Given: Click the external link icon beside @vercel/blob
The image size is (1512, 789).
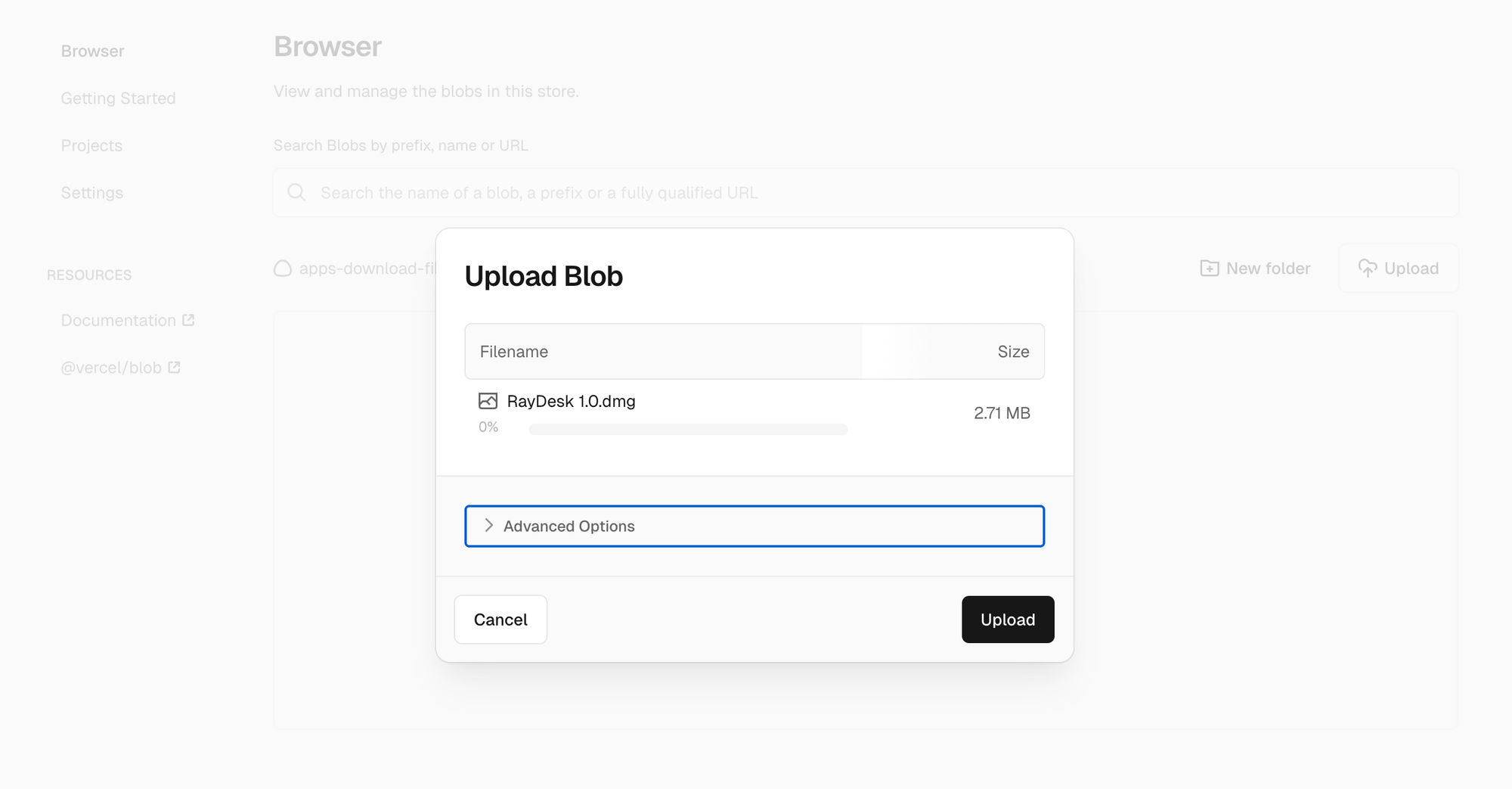Looking at the screenshot, I should tap(174, 367).
